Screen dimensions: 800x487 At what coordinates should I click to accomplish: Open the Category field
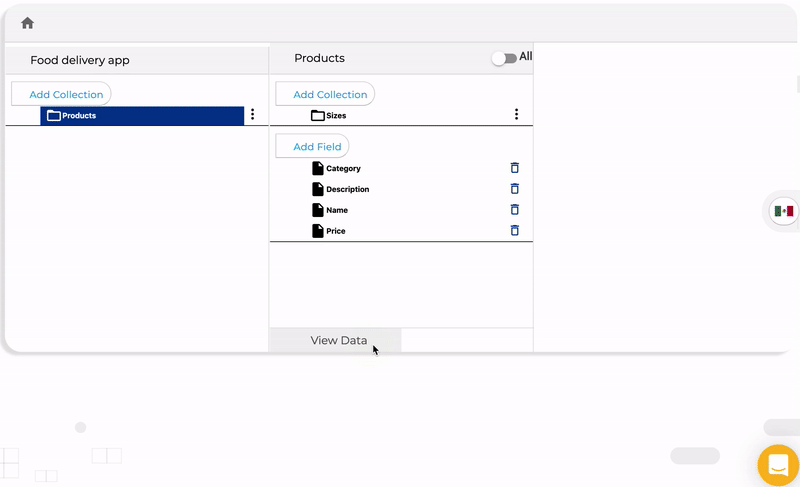pos(343,168)
